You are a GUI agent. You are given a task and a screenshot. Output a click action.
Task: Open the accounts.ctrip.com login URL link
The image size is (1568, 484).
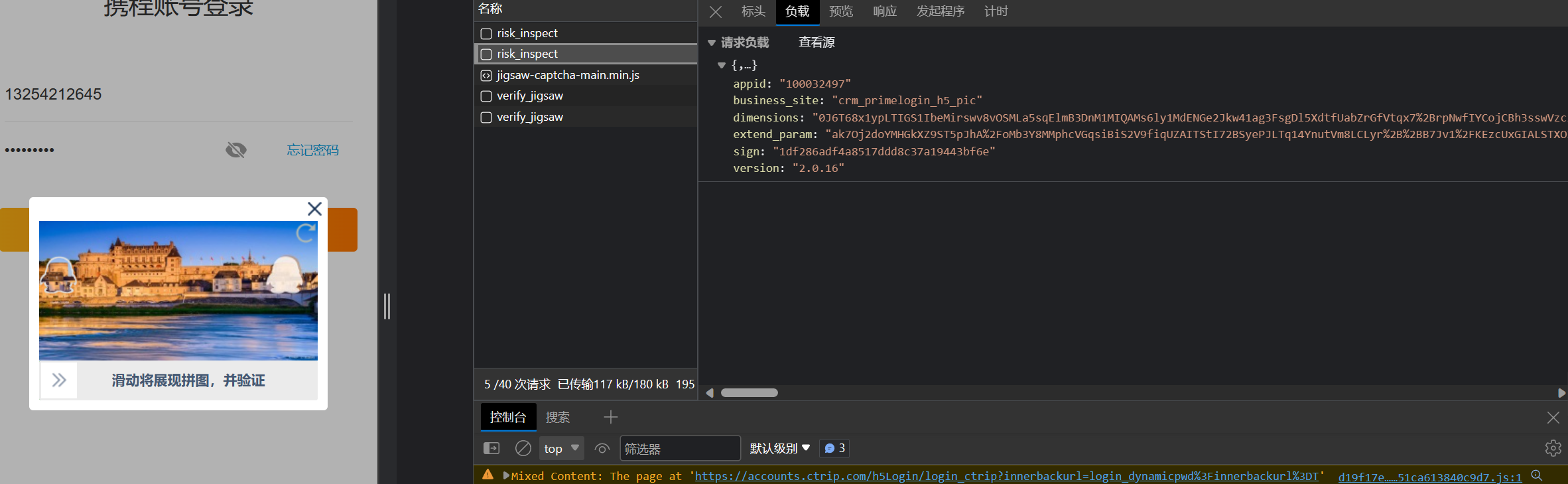click(1007, 476)
